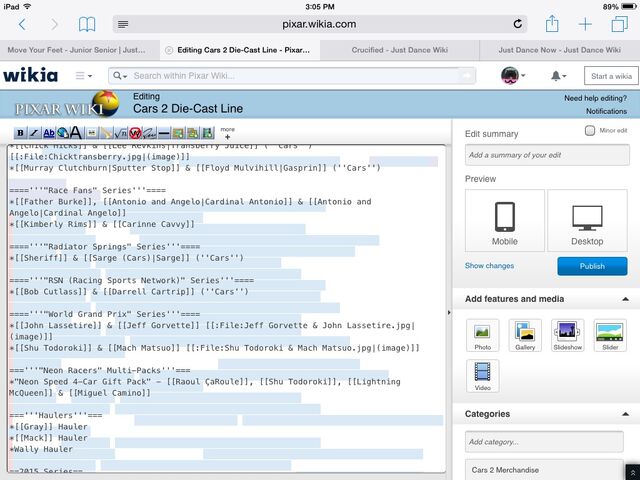Add a Photo to the article

tap(482, 336)
